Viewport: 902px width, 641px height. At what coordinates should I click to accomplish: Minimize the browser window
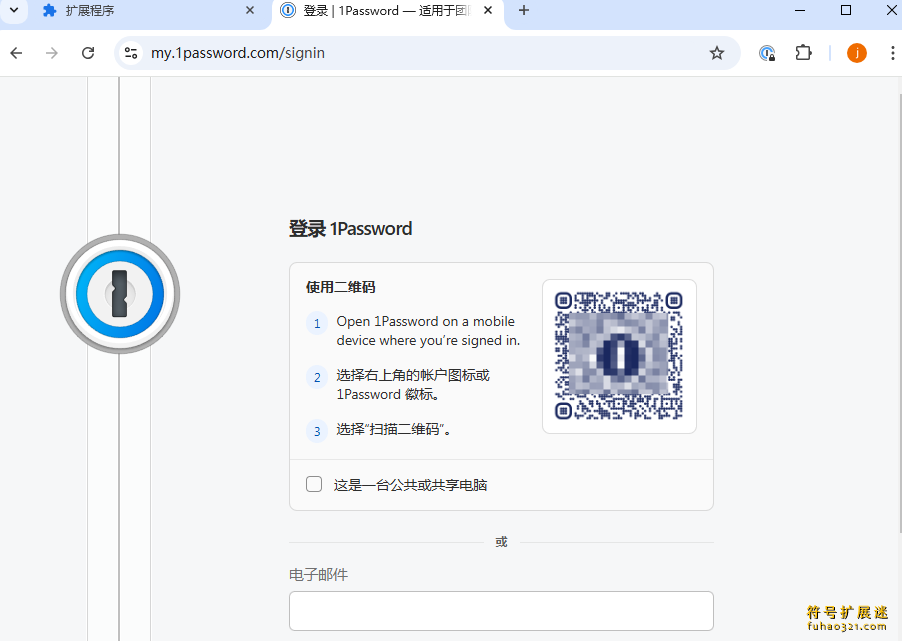point(800,10)
